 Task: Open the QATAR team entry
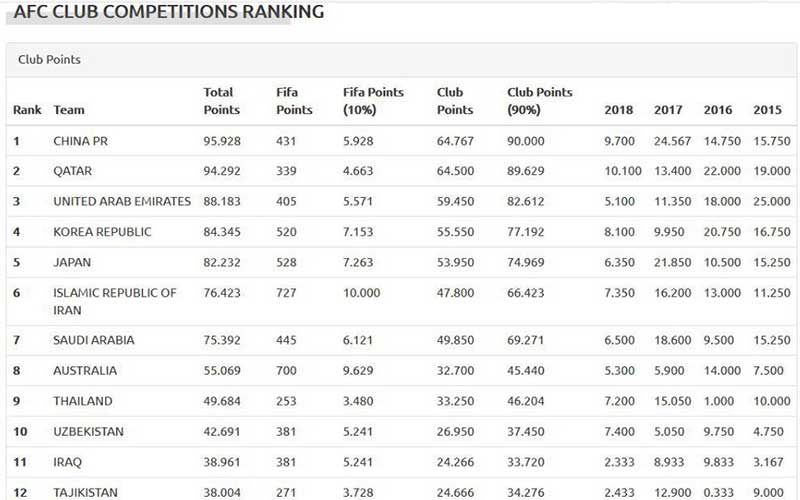(x=74, y=171)
